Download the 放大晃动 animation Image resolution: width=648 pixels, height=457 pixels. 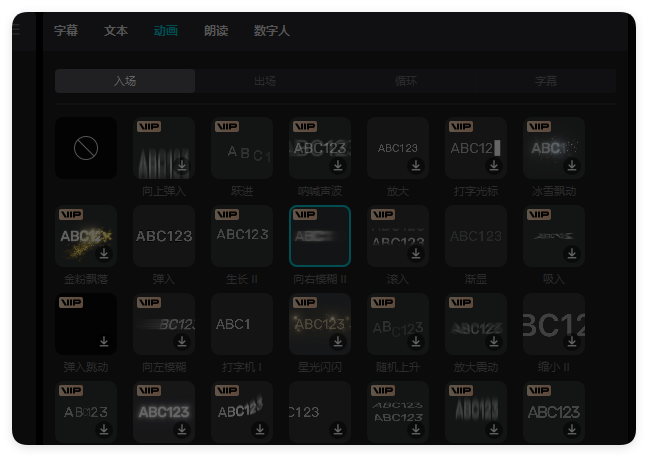coord(494,342)
